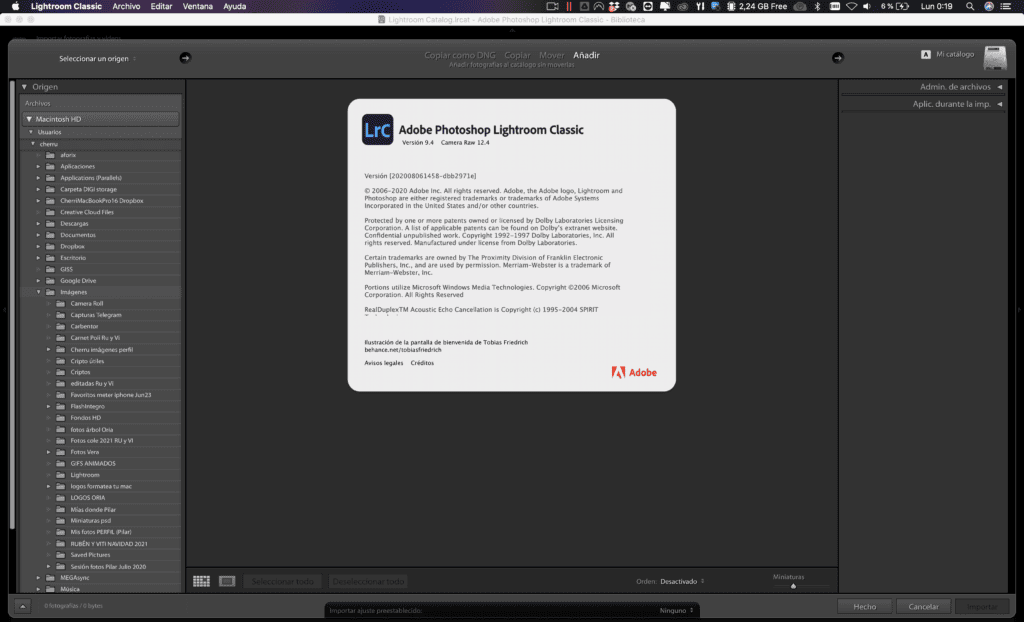Click the camera icon in the menu bar
This screenshot has width=1024, height=622.
coord(552,7)
